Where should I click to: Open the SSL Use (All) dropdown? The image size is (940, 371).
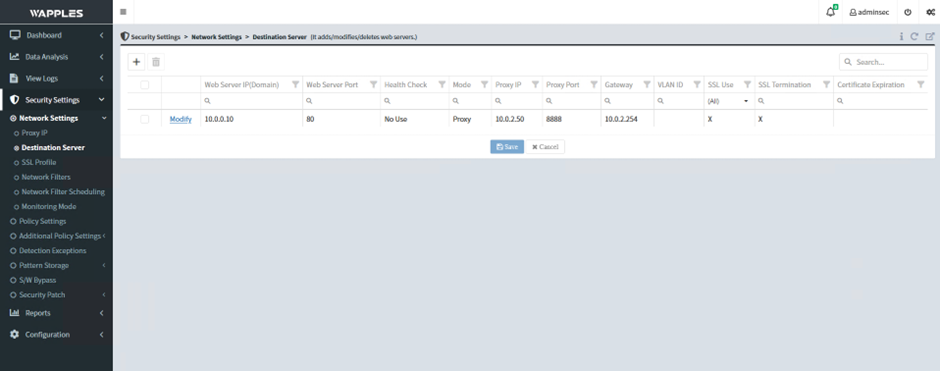pos(728,101)
